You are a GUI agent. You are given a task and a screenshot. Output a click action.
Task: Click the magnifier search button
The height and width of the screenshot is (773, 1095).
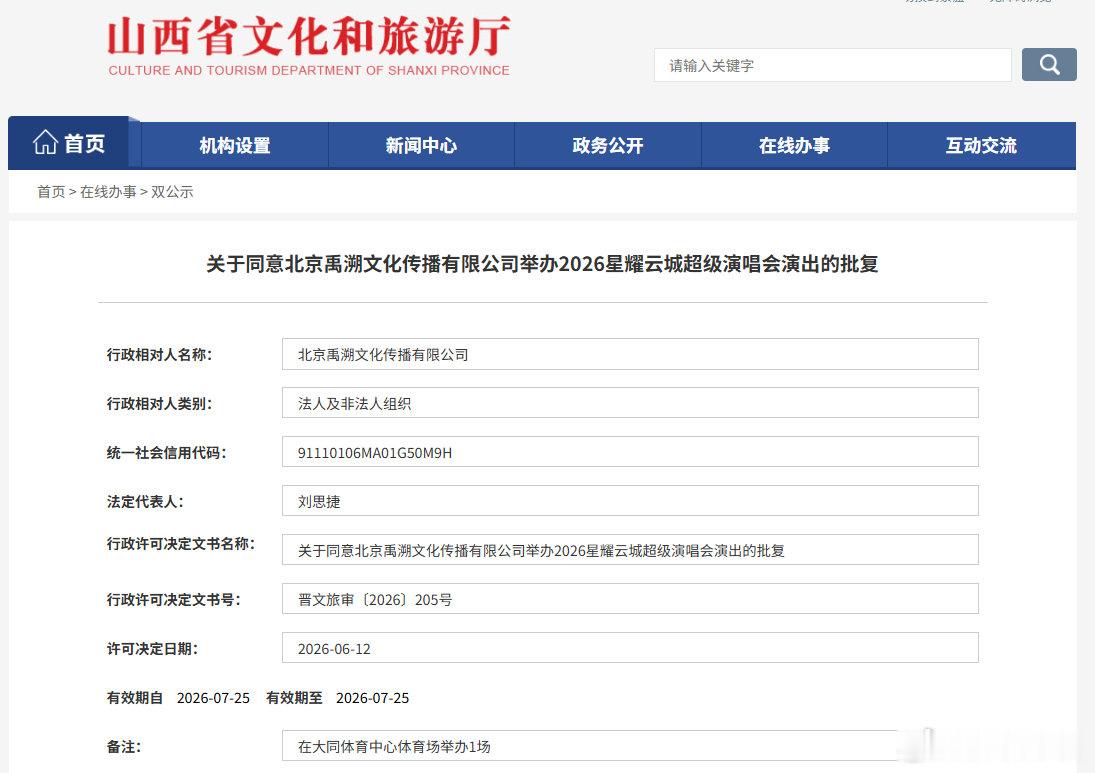click(1049, 65)
